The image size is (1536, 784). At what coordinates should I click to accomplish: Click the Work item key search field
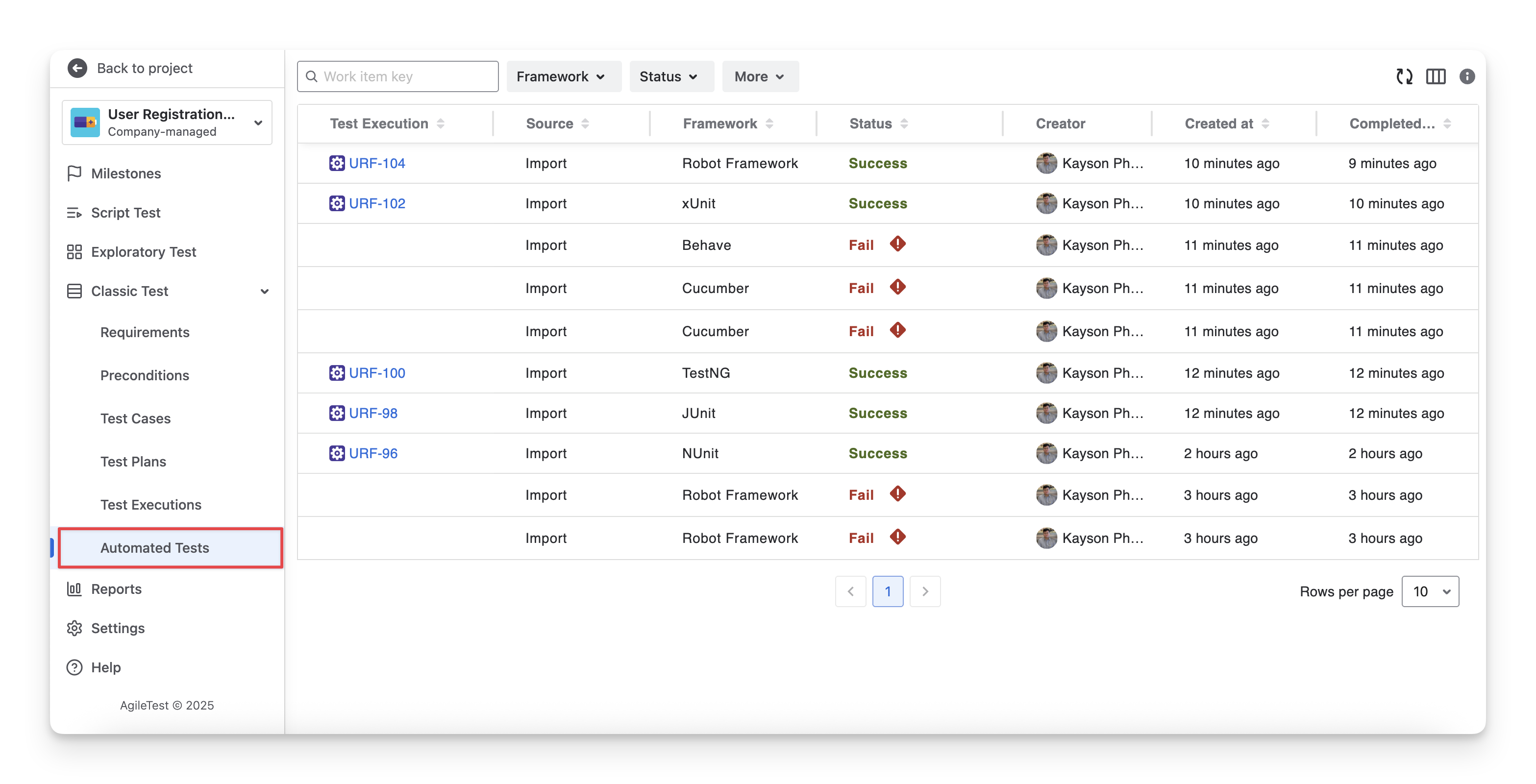pos(405,76)
